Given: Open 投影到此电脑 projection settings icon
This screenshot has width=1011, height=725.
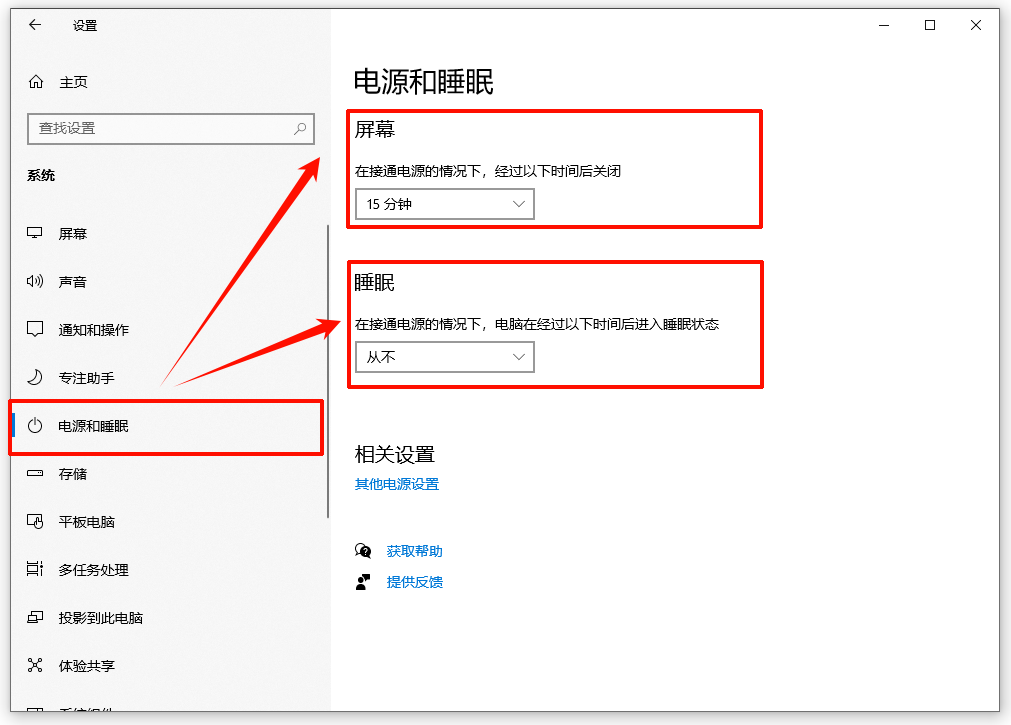Looking at the screenshot, I should (x=37, y=617).
